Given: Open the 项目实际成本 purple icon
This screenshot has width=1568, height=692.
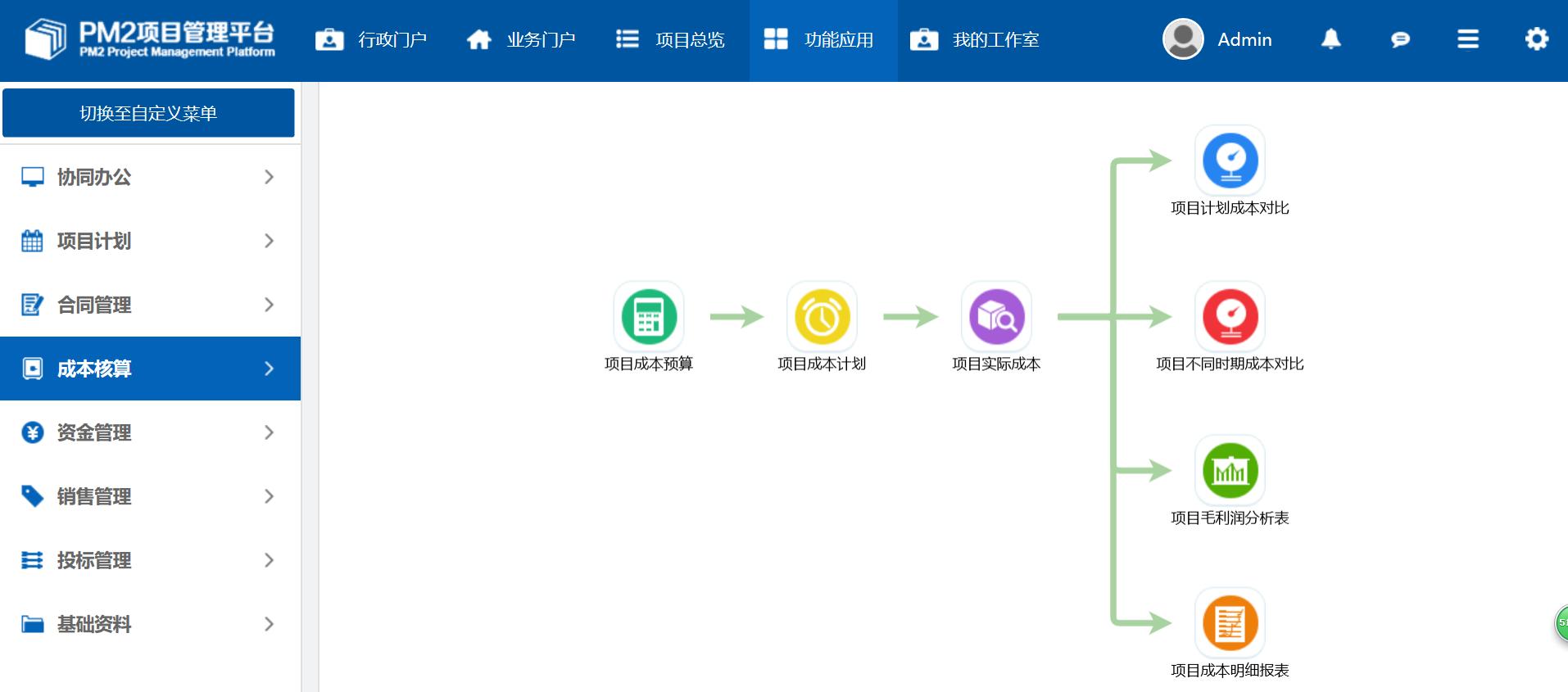Looking at the screenshot, I should tap(995, 317).
